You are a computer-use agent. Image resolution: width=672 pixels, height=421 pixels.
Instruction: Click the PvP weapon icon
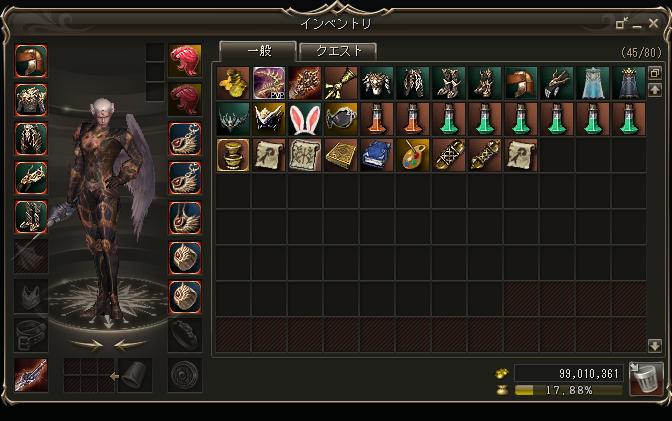pyautogui.click(x=269, y=83)
